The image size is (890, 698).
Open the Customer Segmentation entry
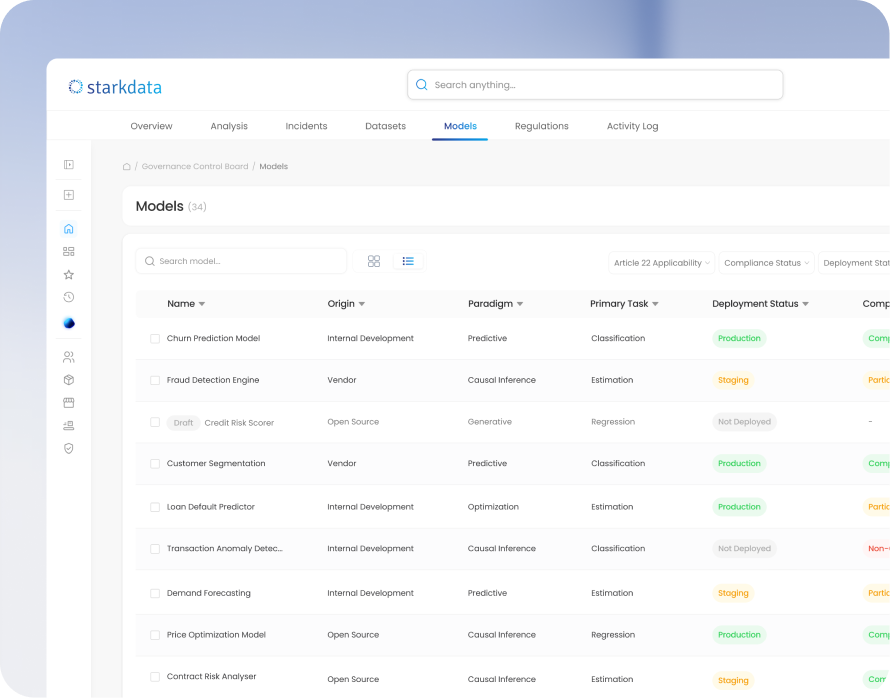tap(216, 463)
